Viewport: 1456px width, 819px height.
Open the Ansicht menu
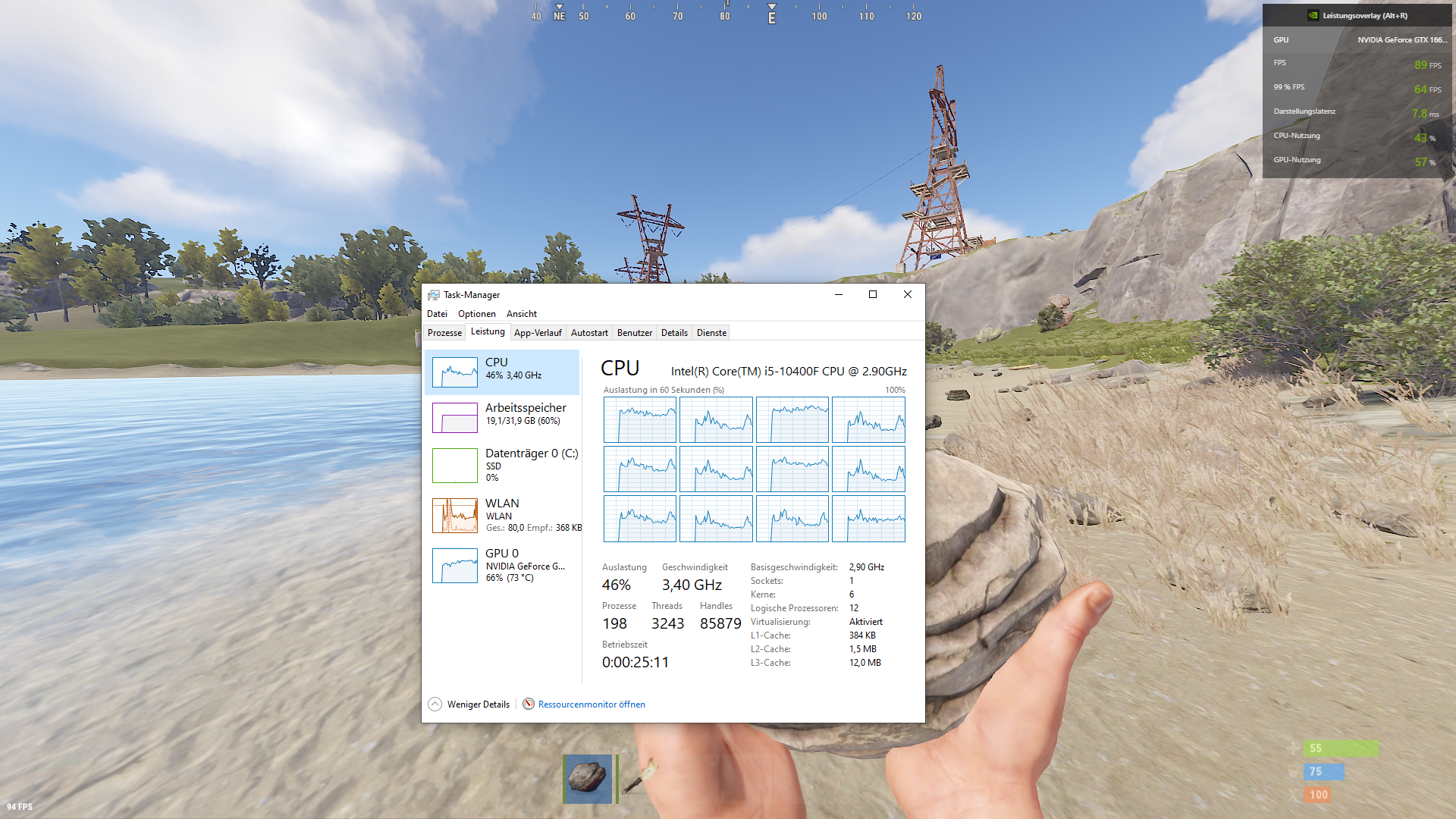coord(521,314)
